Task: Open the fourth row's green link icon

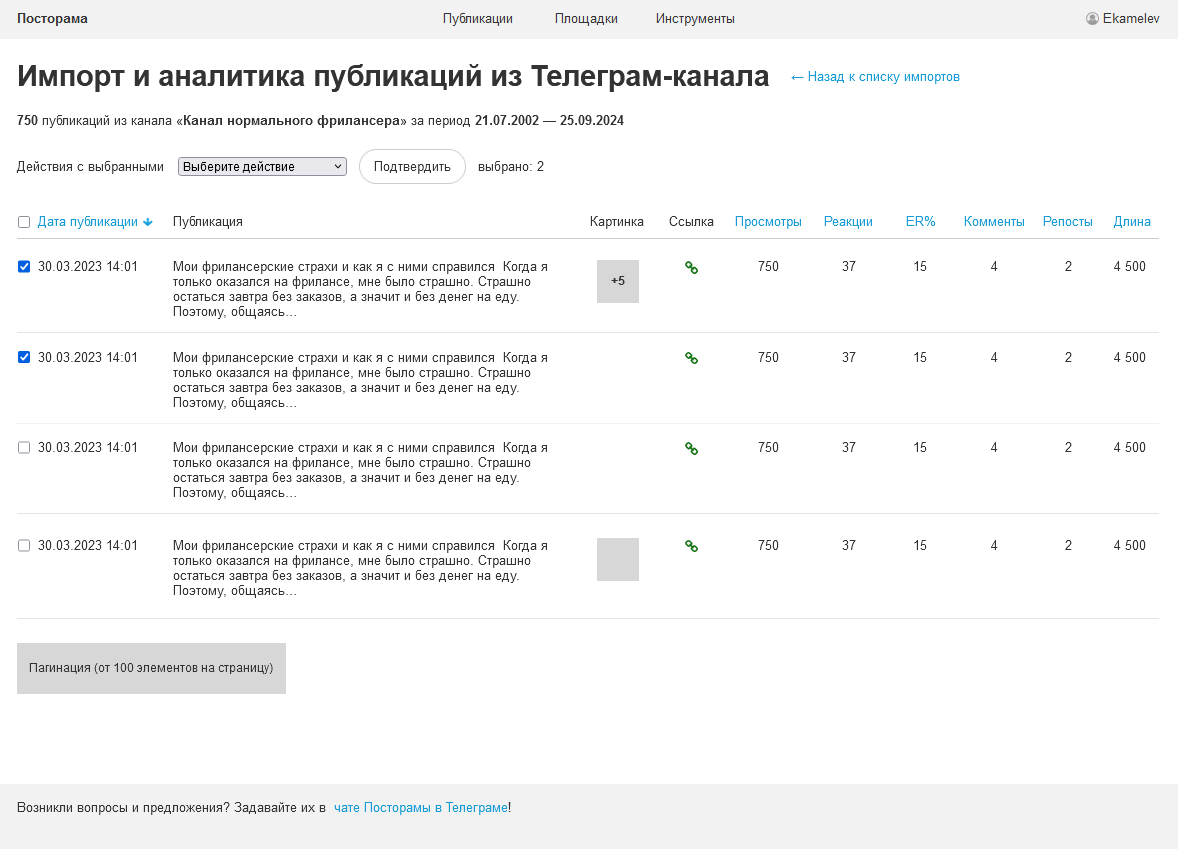Action: click(691, 546)
